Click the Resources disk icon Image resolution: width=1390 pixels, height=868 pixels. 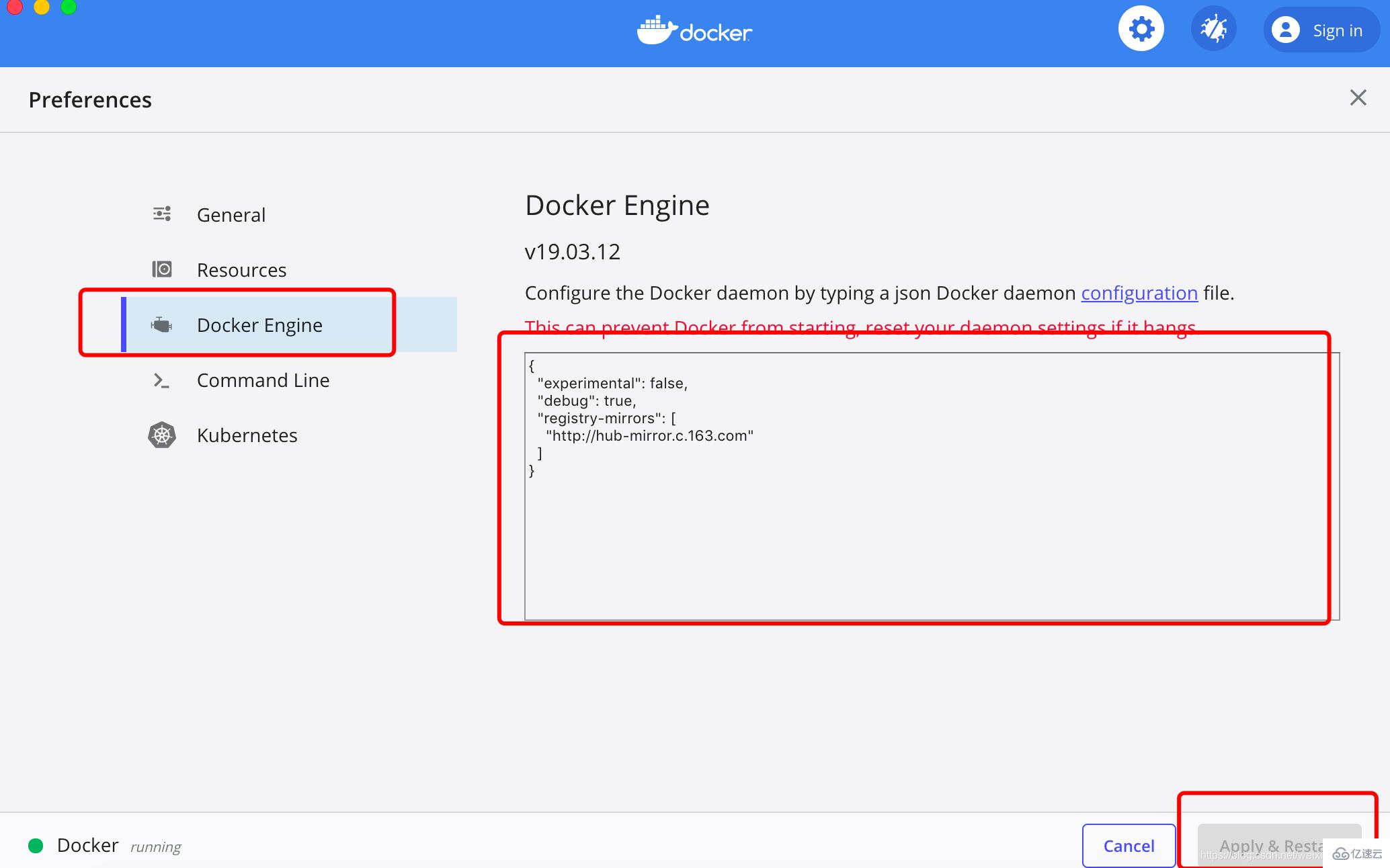(162, 269)
